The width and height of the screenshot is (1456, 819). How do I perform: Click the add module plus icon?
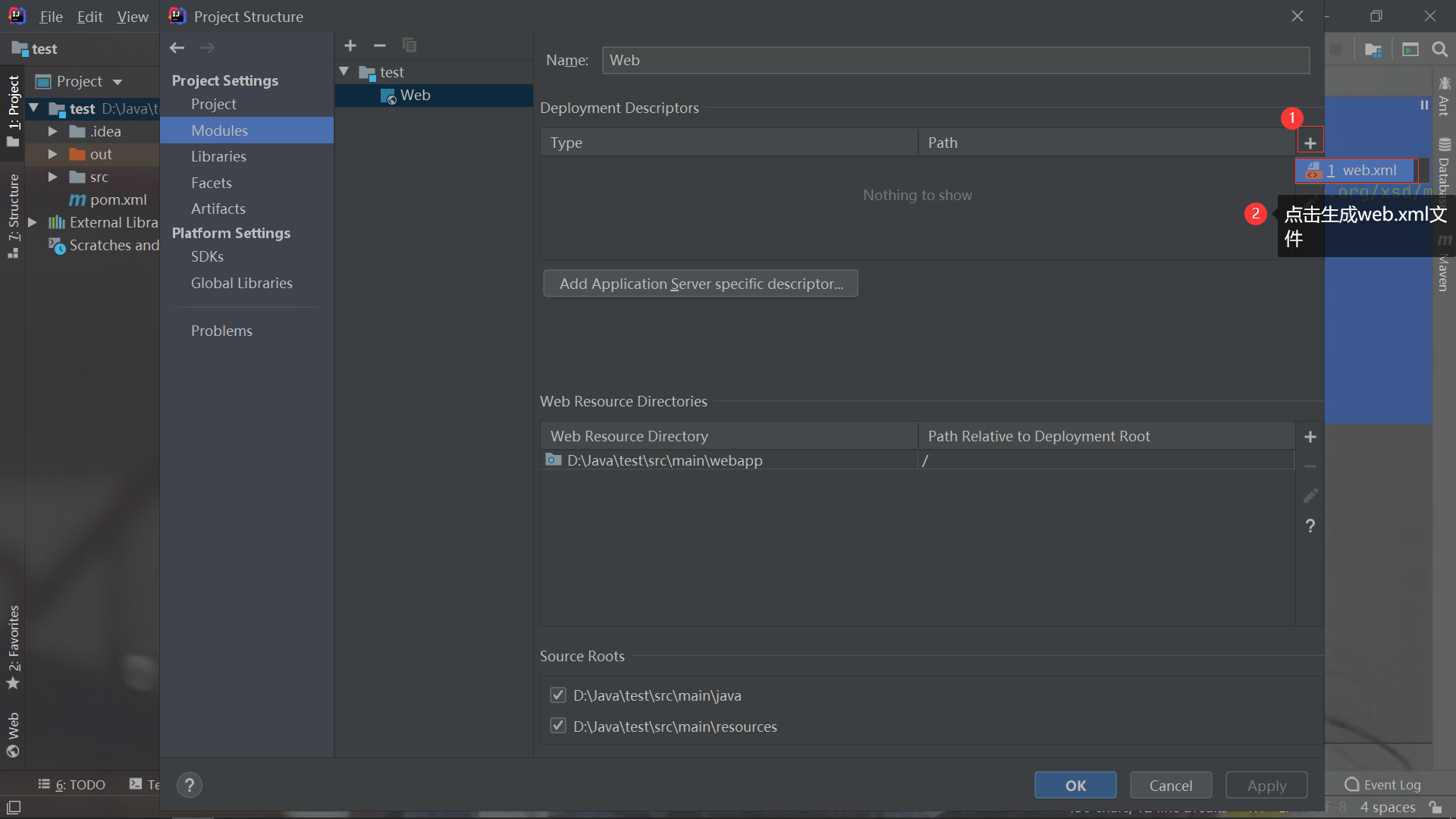(350, 45)
